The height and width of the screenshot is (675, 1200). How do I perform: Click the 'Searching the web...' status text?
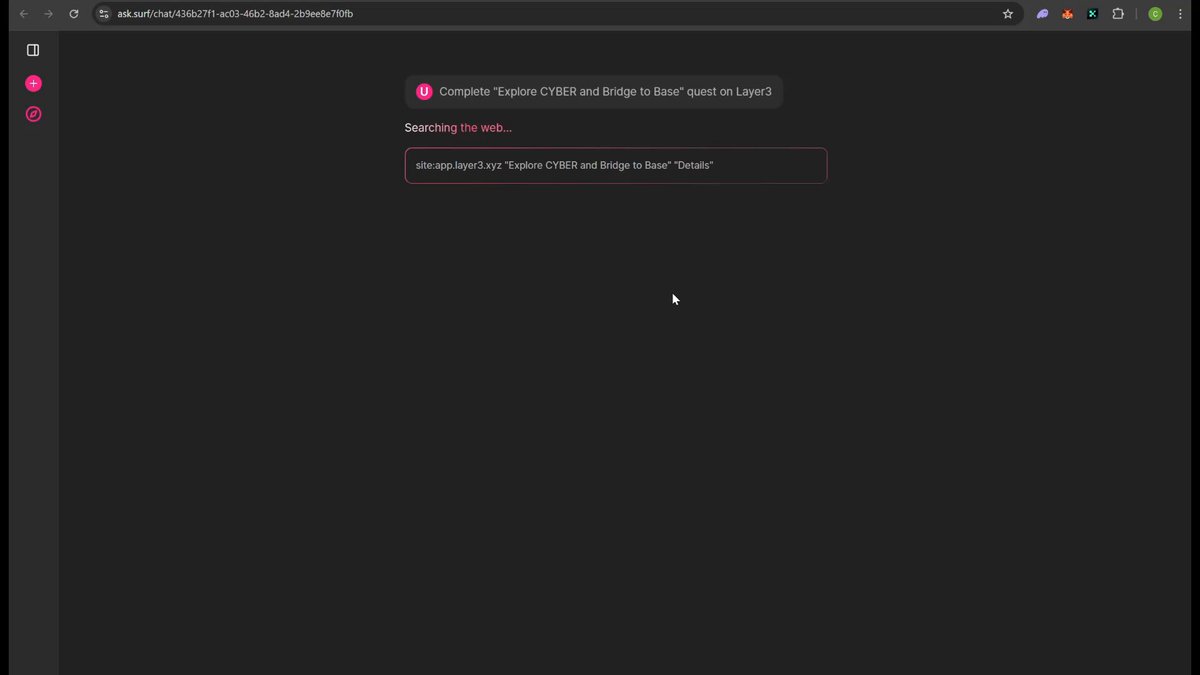pyautogui.click(x=458, y=128)
